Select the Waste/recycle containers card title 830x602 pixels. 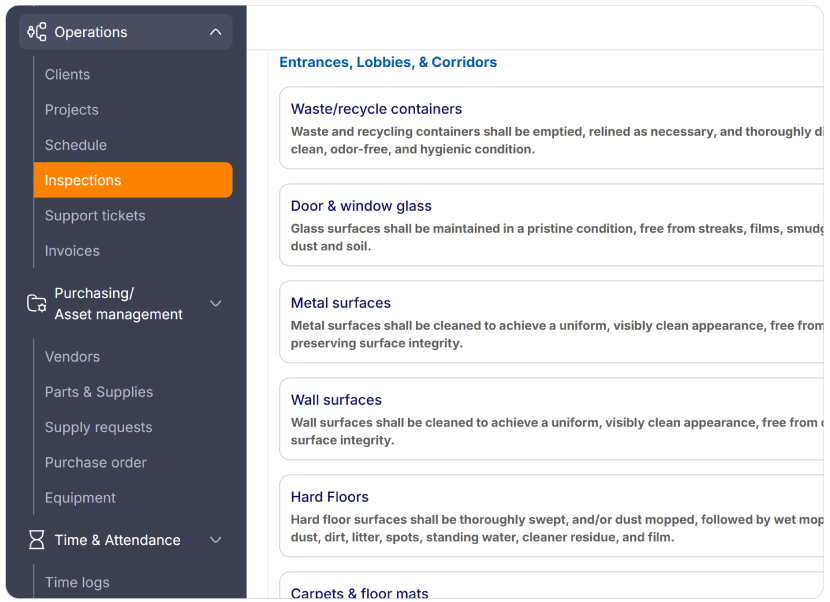click(x=376, y=109)
